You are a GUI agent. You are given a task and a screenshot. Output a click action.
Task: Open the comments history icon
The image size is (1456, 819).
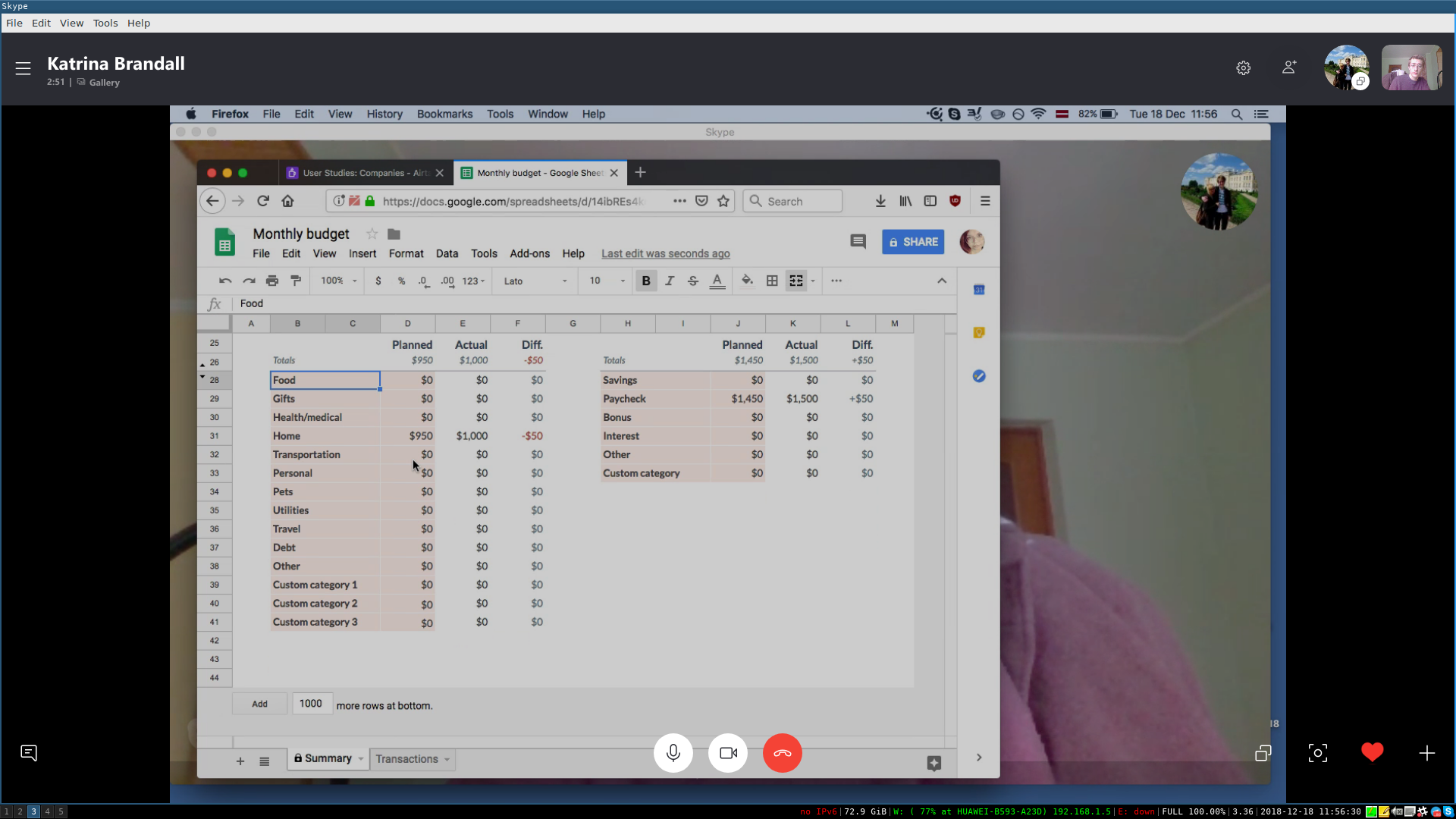coord(858,242)
